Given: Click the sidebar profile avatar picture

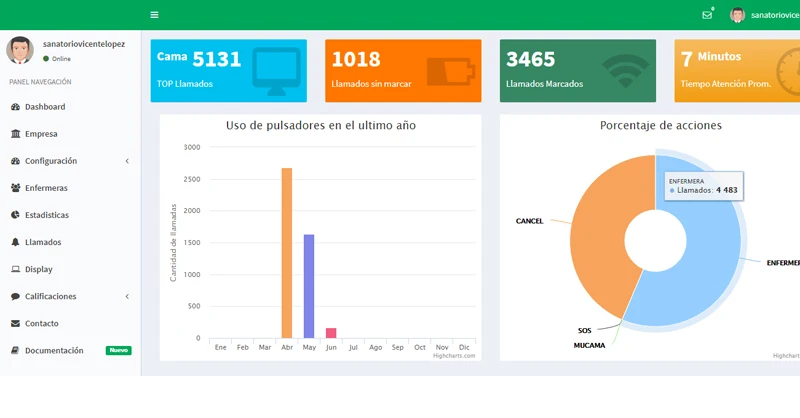Looking at the screenshot, I should 20,50.
